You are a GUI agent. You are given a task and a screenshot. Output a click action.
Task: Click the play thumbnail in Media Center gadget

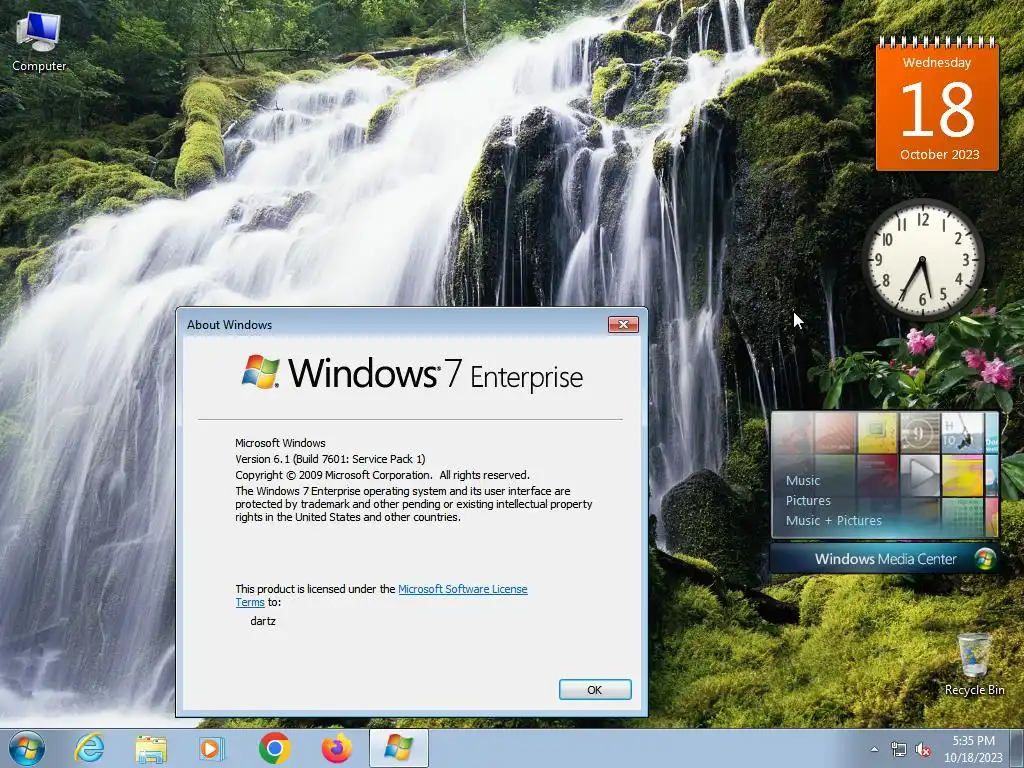pos(920,475)
